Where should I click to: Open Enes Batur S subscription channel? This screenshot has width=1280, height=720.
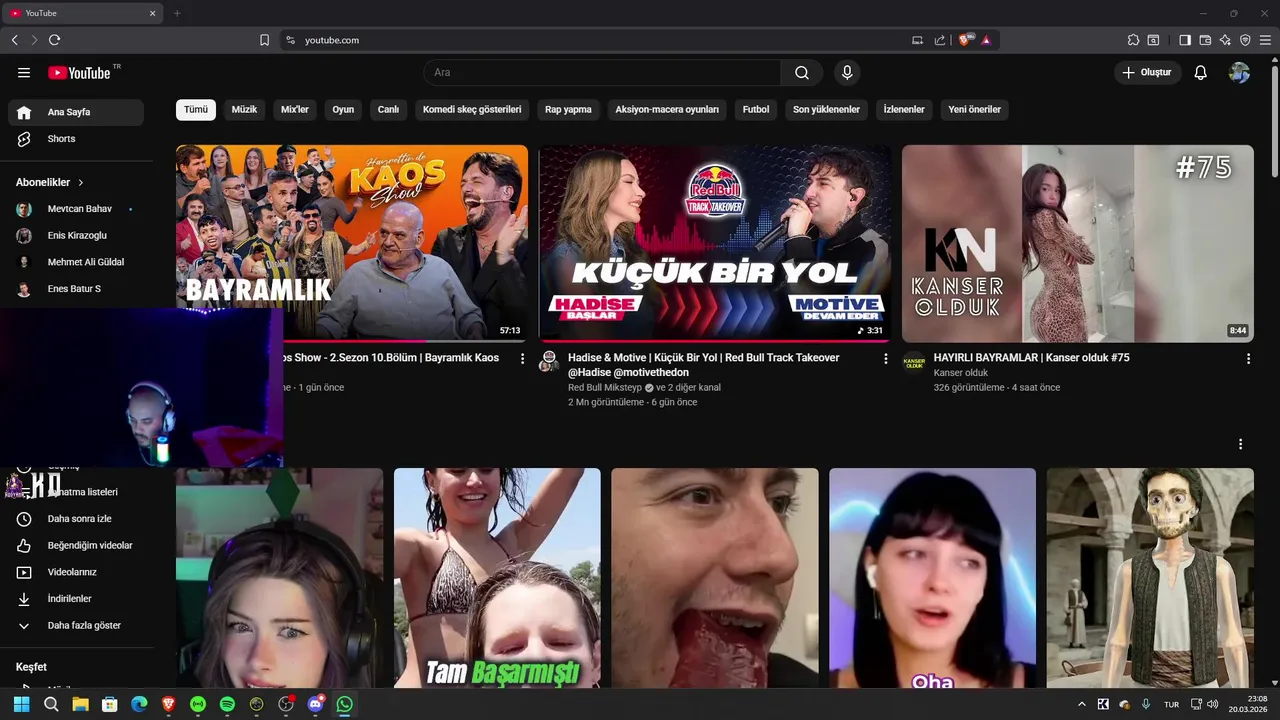pyautogui.click(x=76, y=289)
